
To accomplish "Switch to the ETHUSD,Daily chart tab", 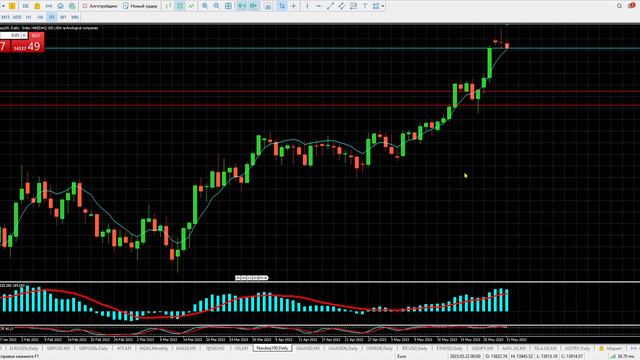I will coord(449,348).
